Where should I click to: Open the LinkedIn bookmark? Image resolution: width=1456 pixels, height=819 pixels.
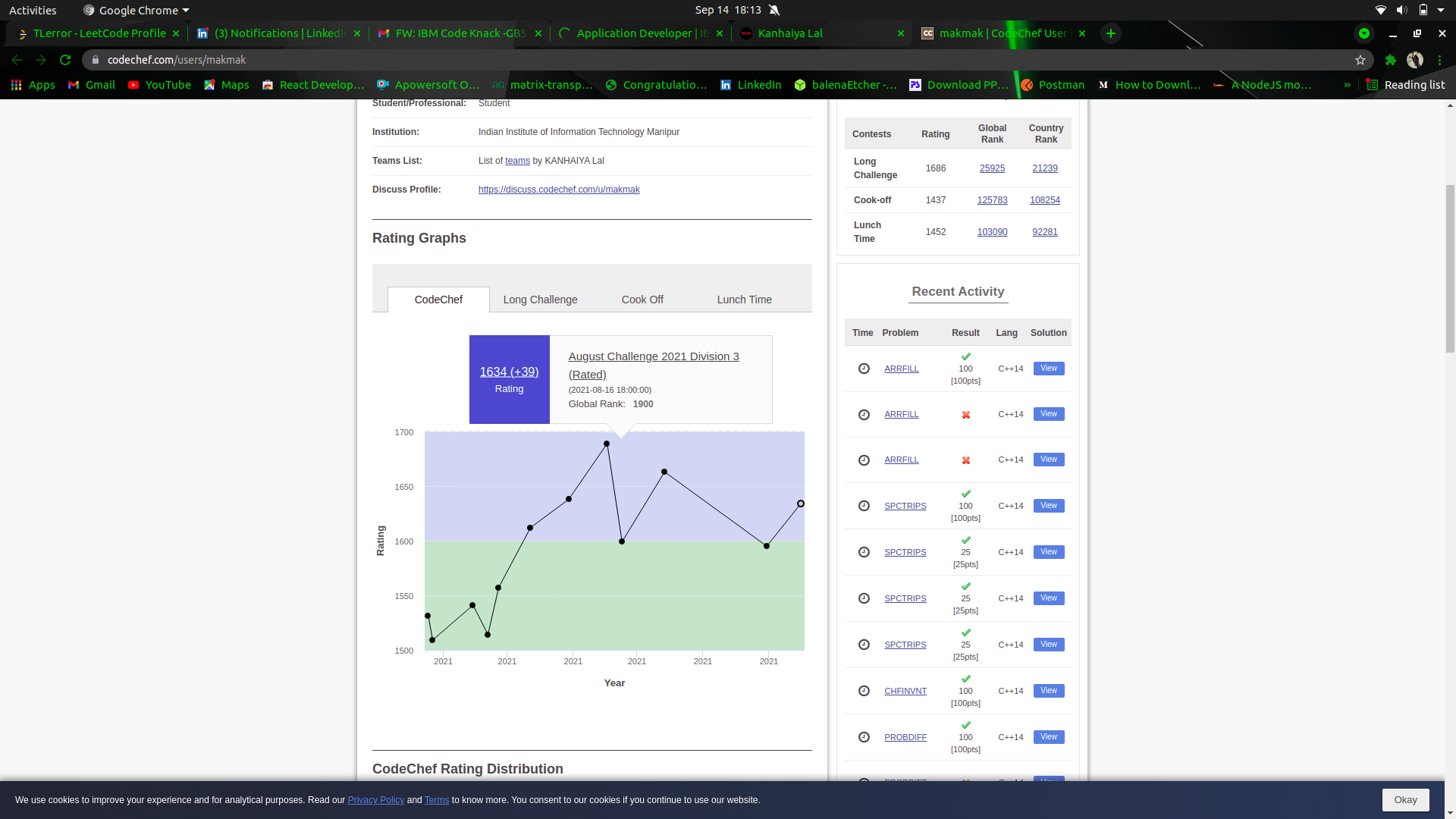click(751, 85)
